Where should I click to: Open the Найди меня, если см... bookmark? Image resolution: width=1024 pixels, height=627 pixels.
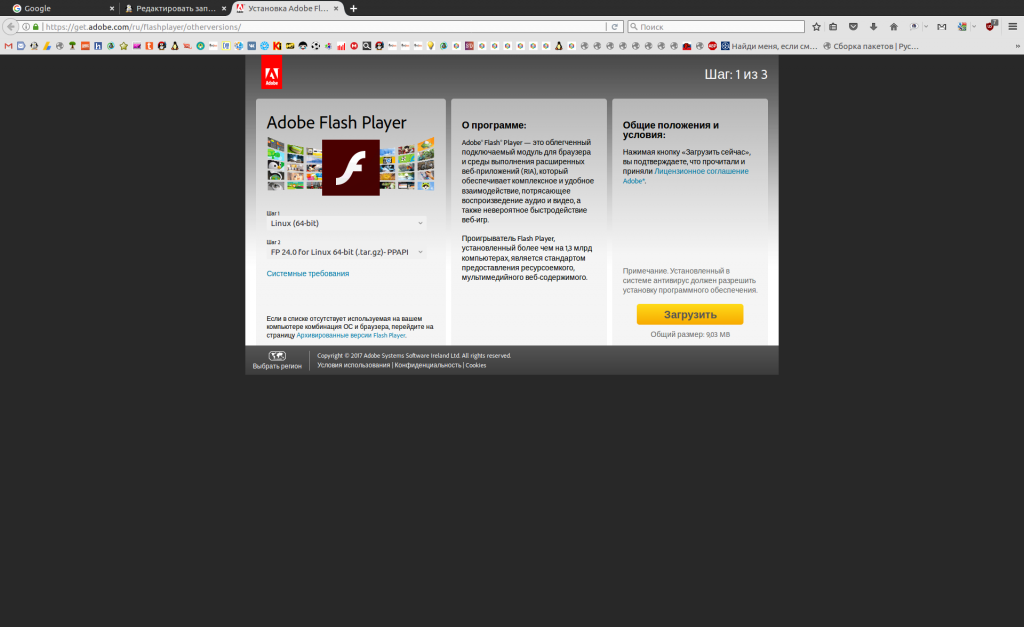click(769, 46)
